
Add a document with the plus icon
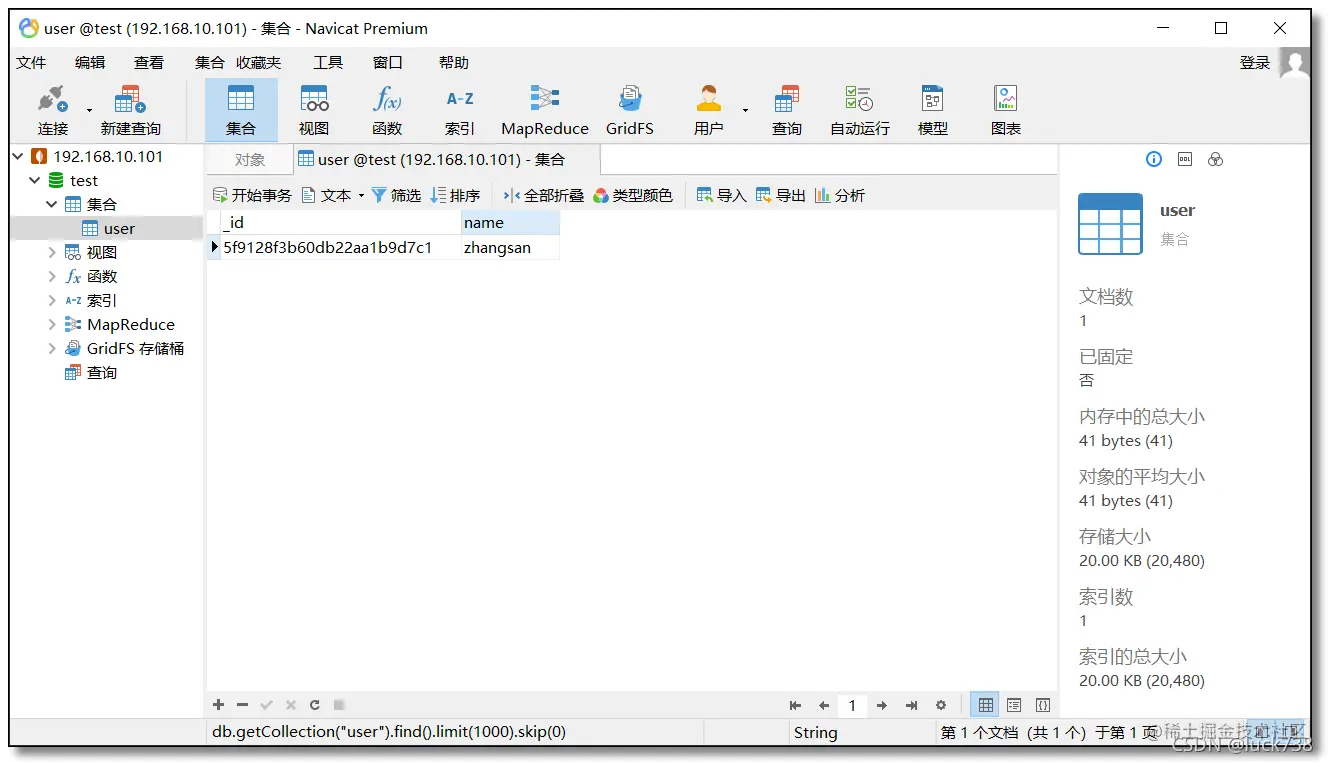tap(219, 705)
